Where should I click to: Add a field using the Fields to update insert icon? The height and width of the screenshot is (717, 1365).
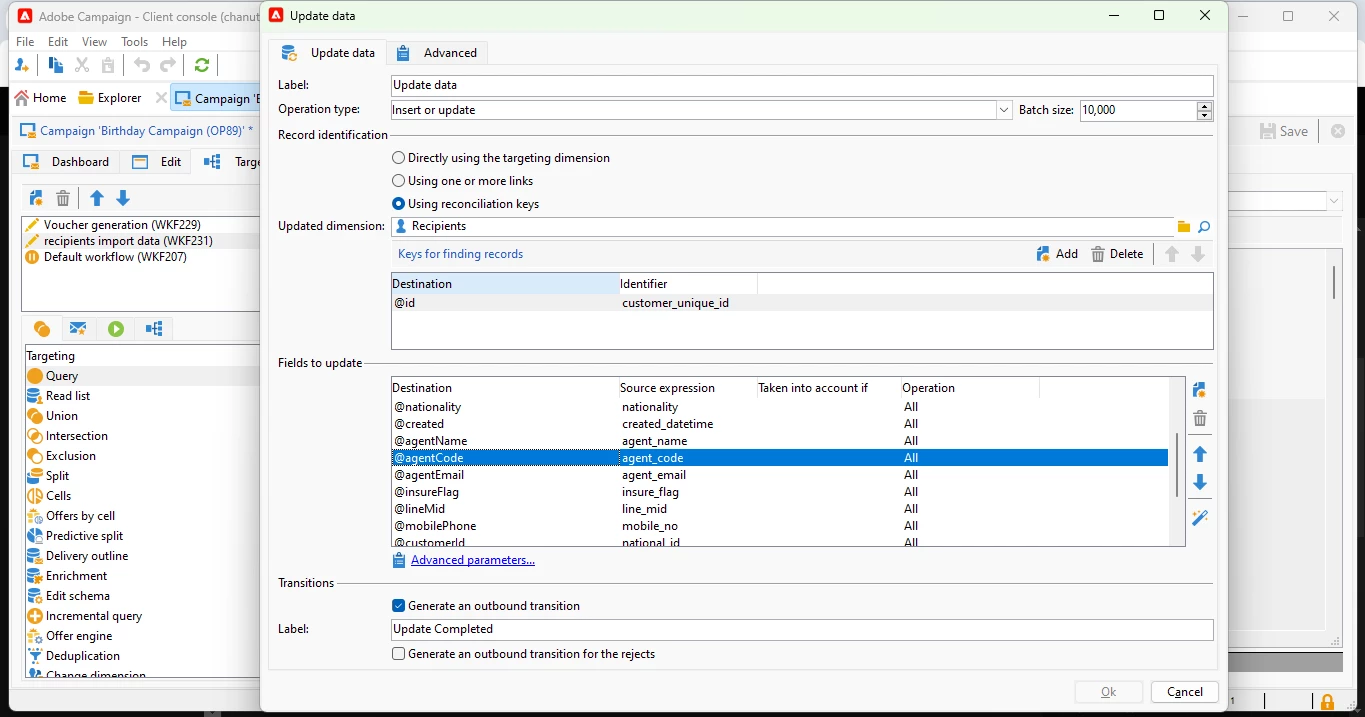(1200, 390)
